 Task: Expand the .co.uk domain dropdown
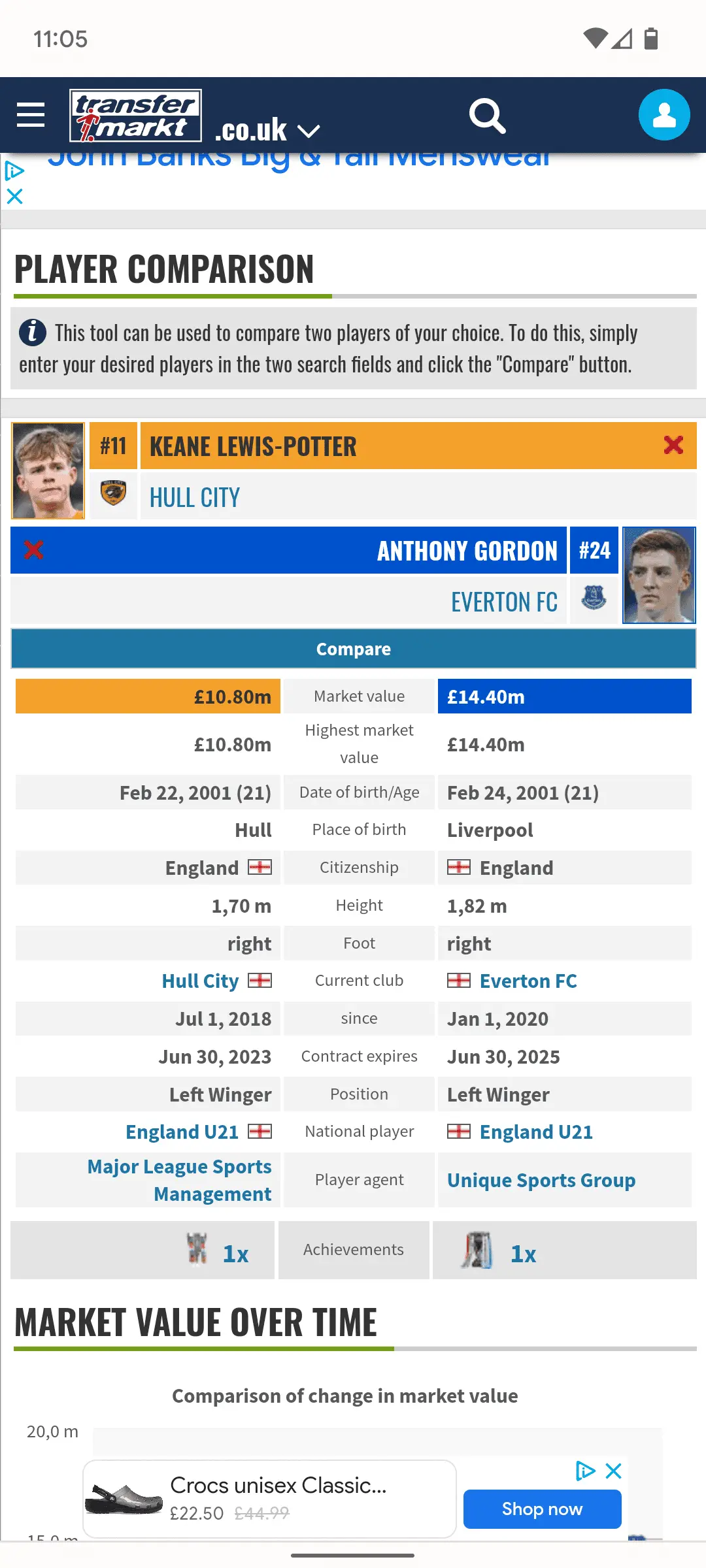tap(267, 130)
